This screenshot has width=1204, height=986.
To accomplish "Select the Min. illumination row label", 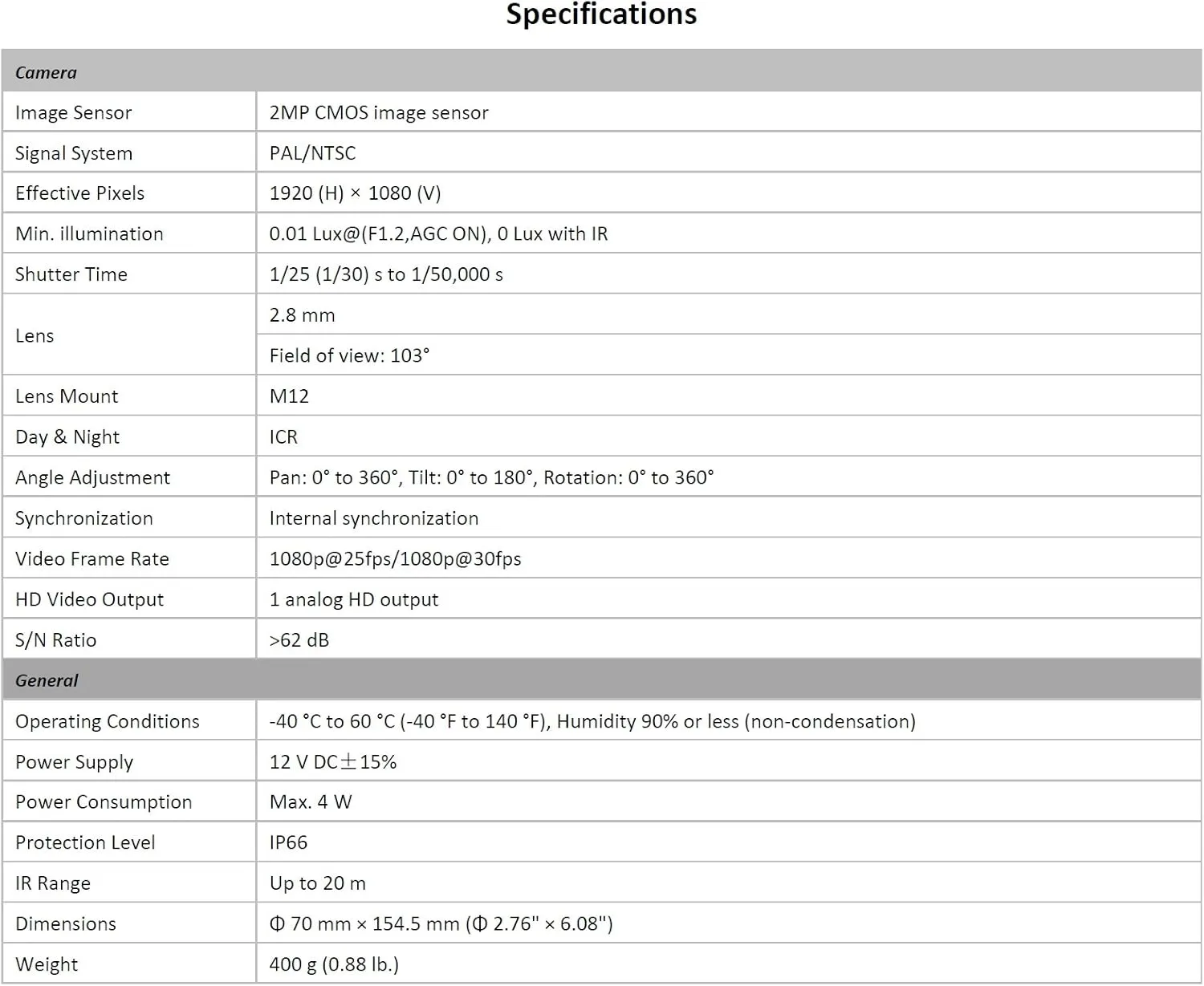I will [89, 233].
